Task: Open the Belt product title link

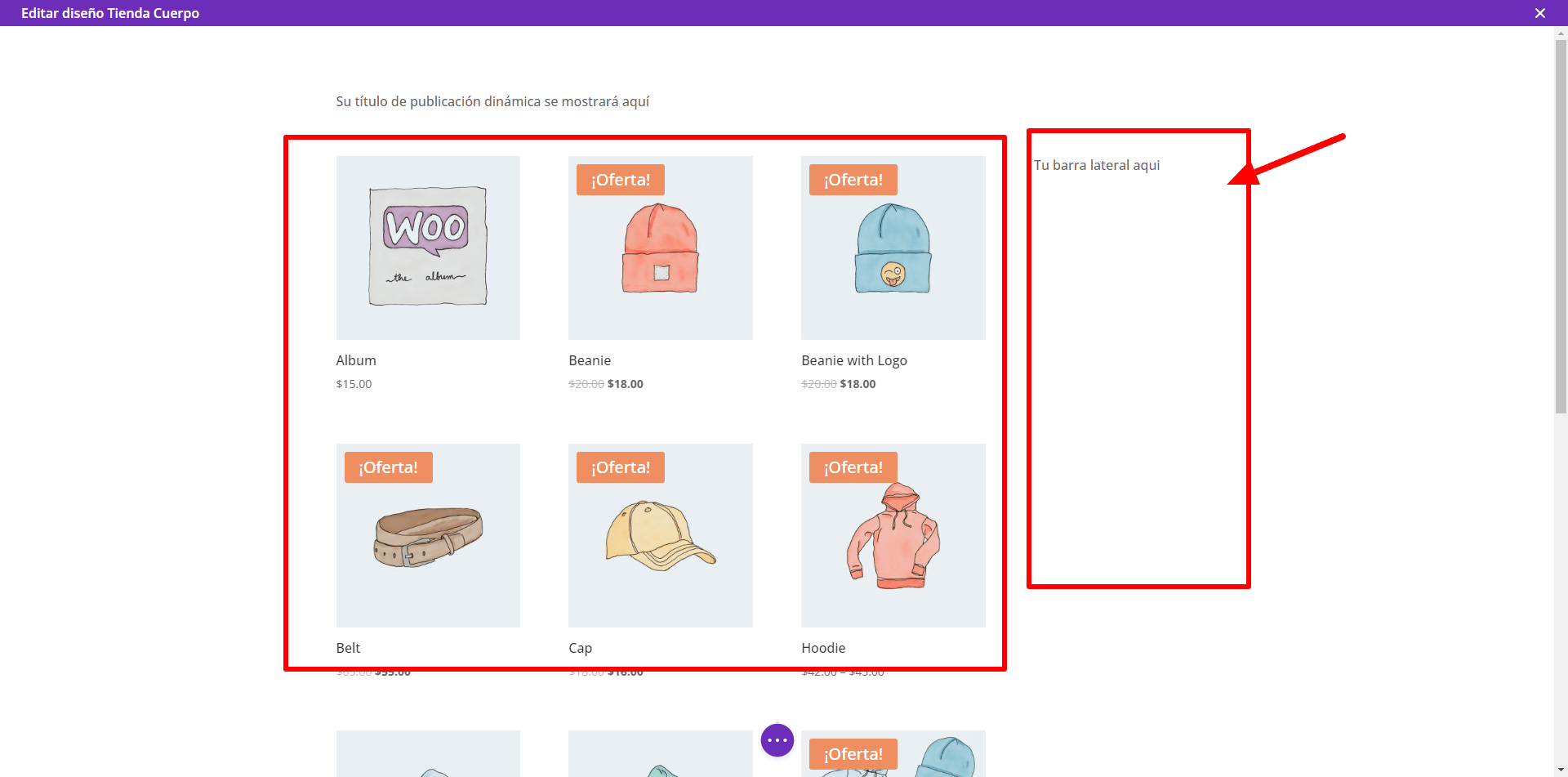Action: [x=348, y=648]
